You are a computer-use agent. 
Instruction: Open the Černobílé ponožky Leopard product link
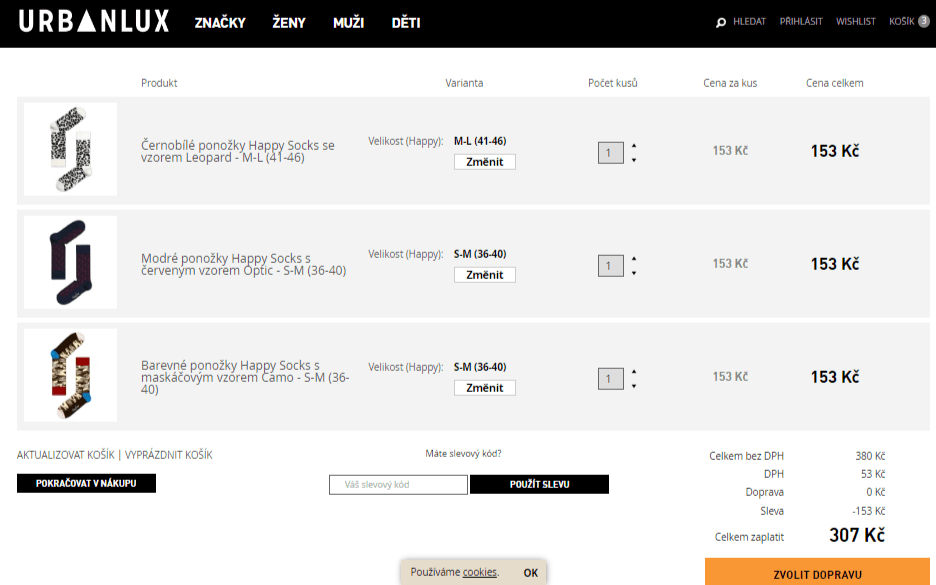pyautogui.click(x=238, y=151)
